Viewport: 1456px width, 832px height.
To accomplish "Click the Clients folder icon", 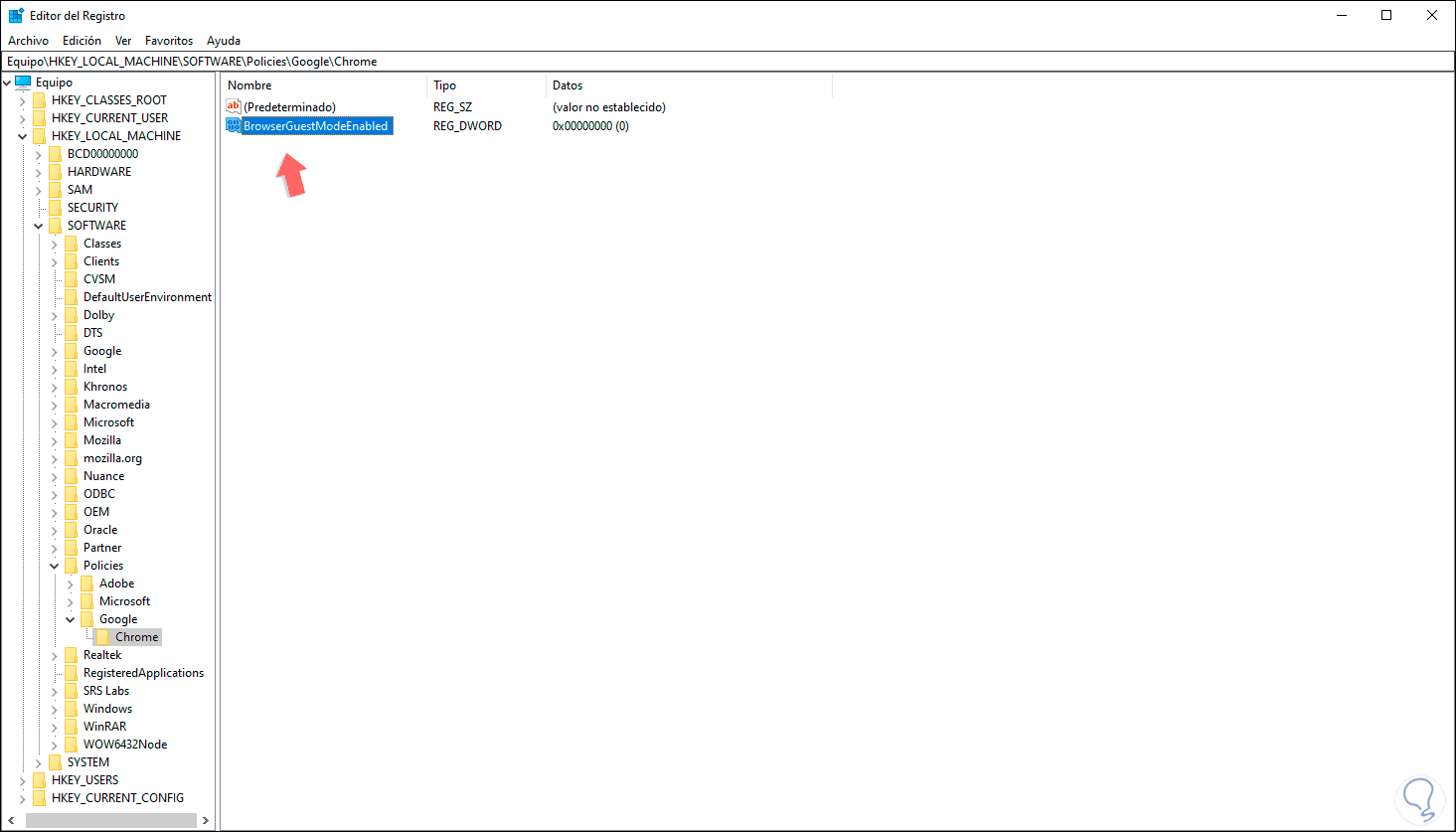I will coord(71,261).
